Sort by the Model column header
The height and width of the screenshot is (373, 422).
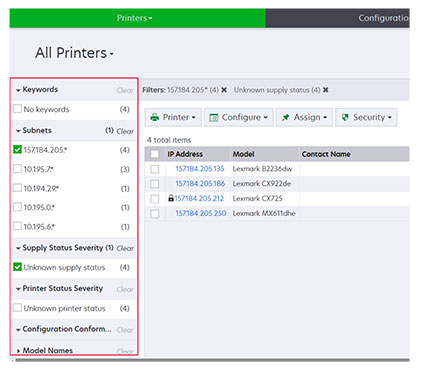pyautogui.click(x=243, y=154)
